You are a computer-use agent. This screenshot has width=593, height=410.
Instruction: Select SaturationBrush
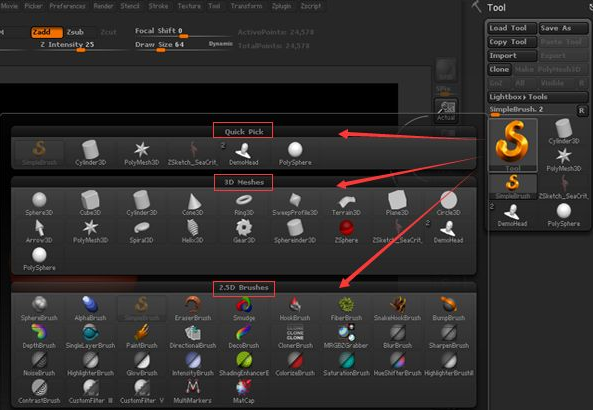(x=346, y=364)
